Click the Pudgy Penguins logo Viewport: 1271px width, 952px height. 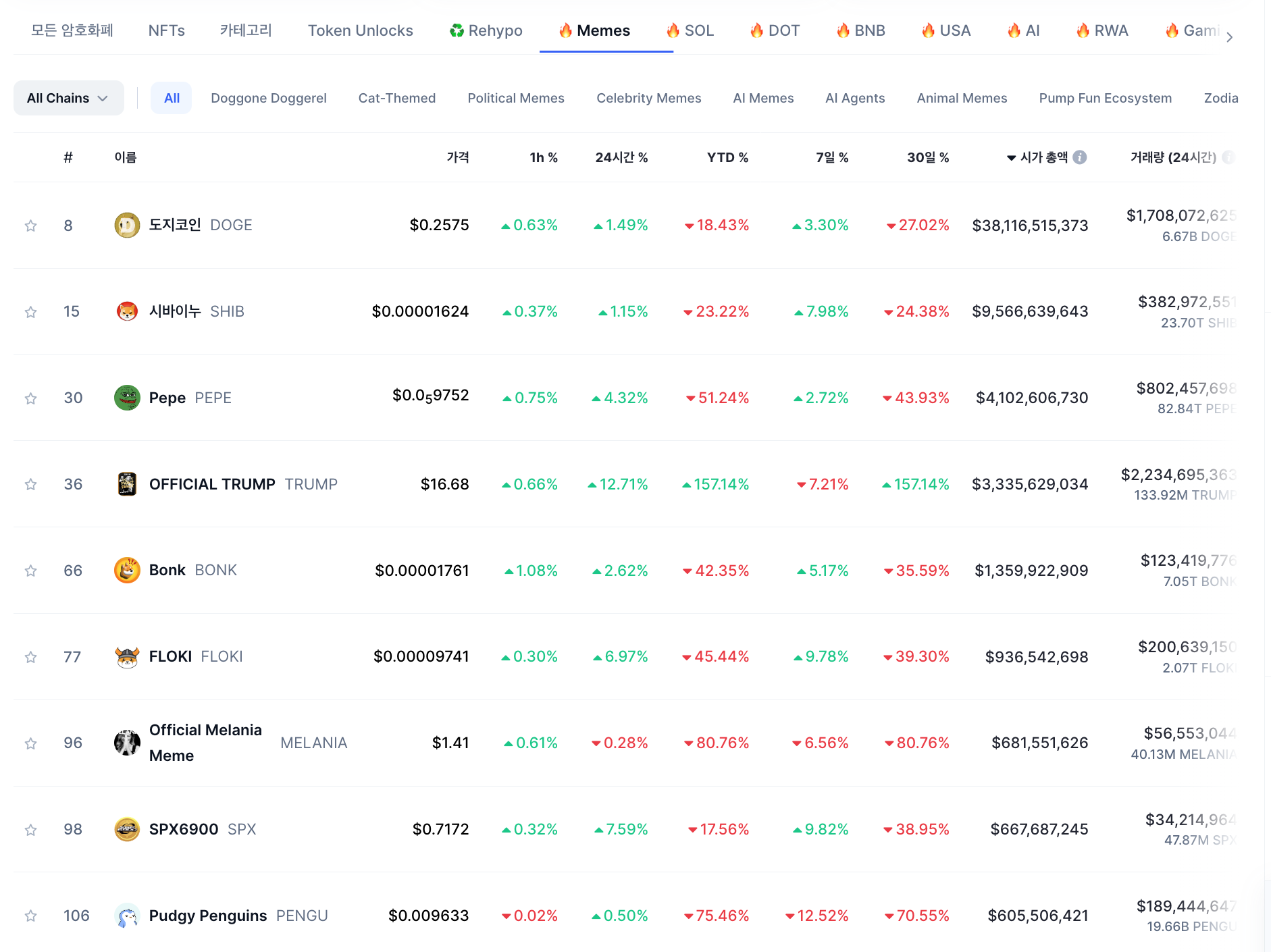(127, 916)
